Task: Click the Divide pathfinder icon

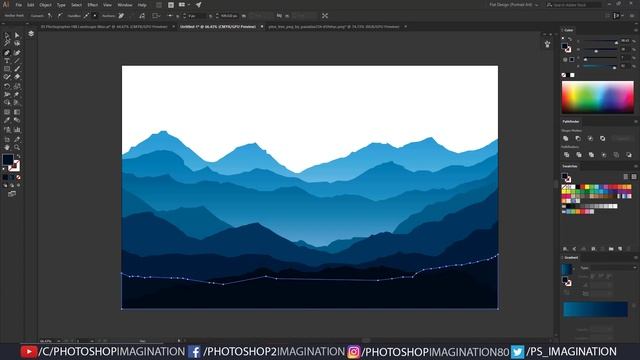Action: coord(566,155)
